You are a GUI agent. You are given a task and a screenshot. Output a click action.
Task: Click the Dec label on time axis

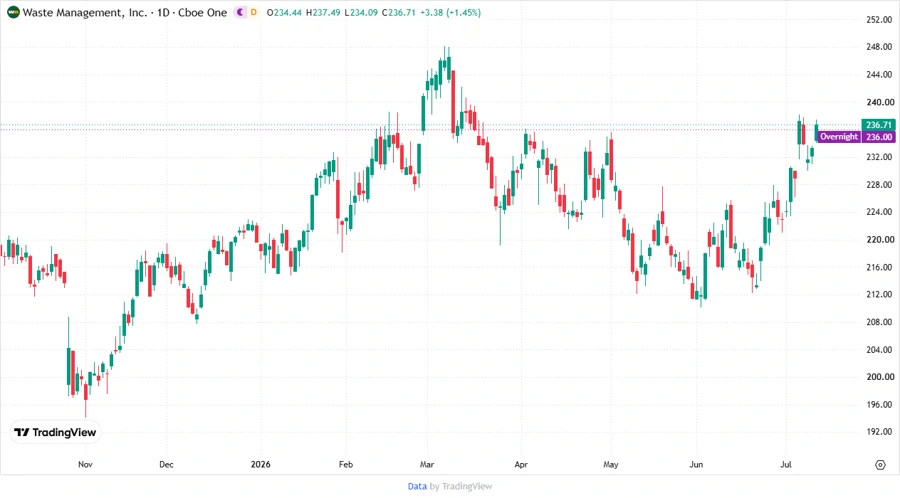coord(166,464)
